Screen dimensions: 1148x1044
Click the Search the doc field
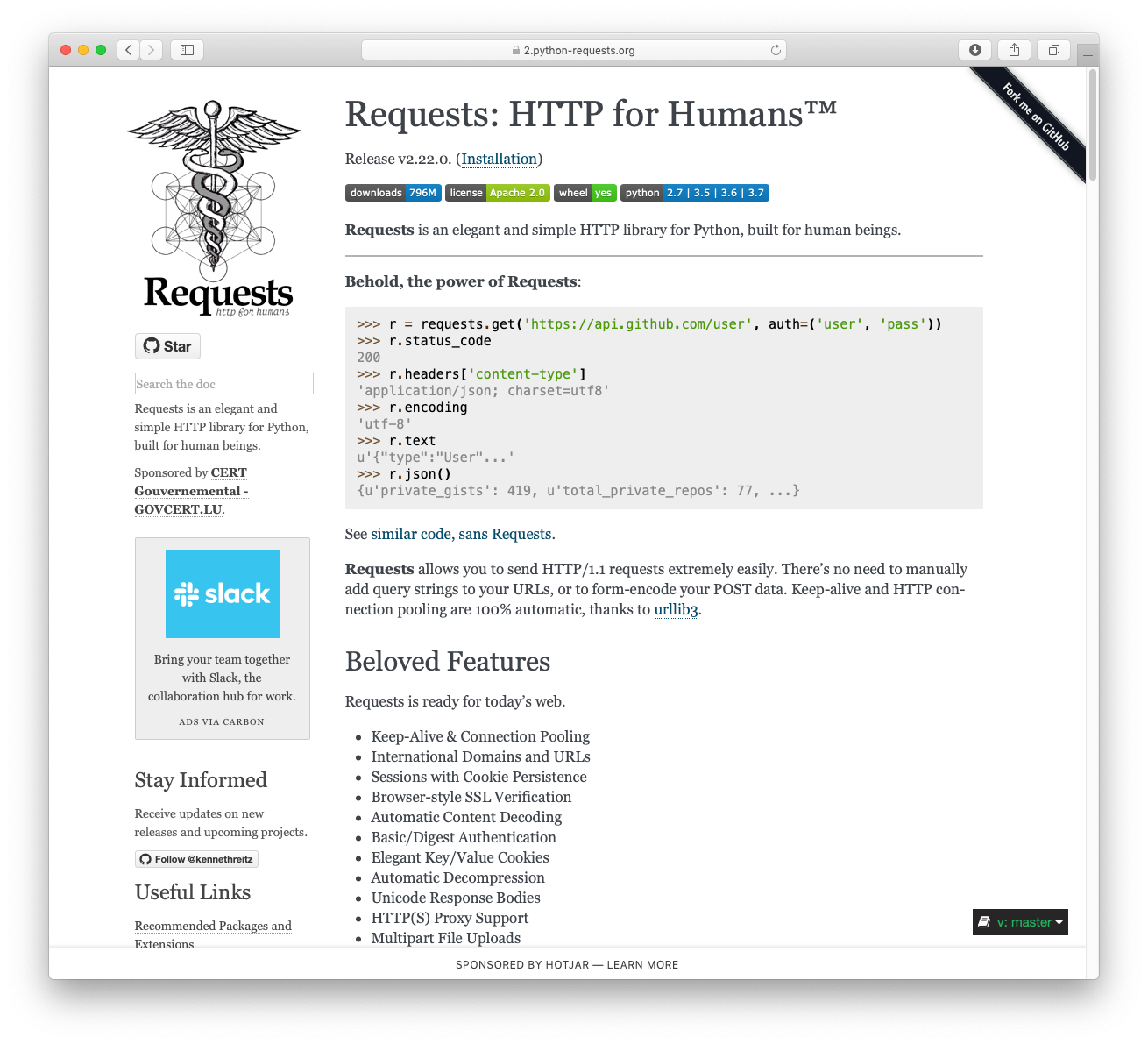tap(223, 384)
